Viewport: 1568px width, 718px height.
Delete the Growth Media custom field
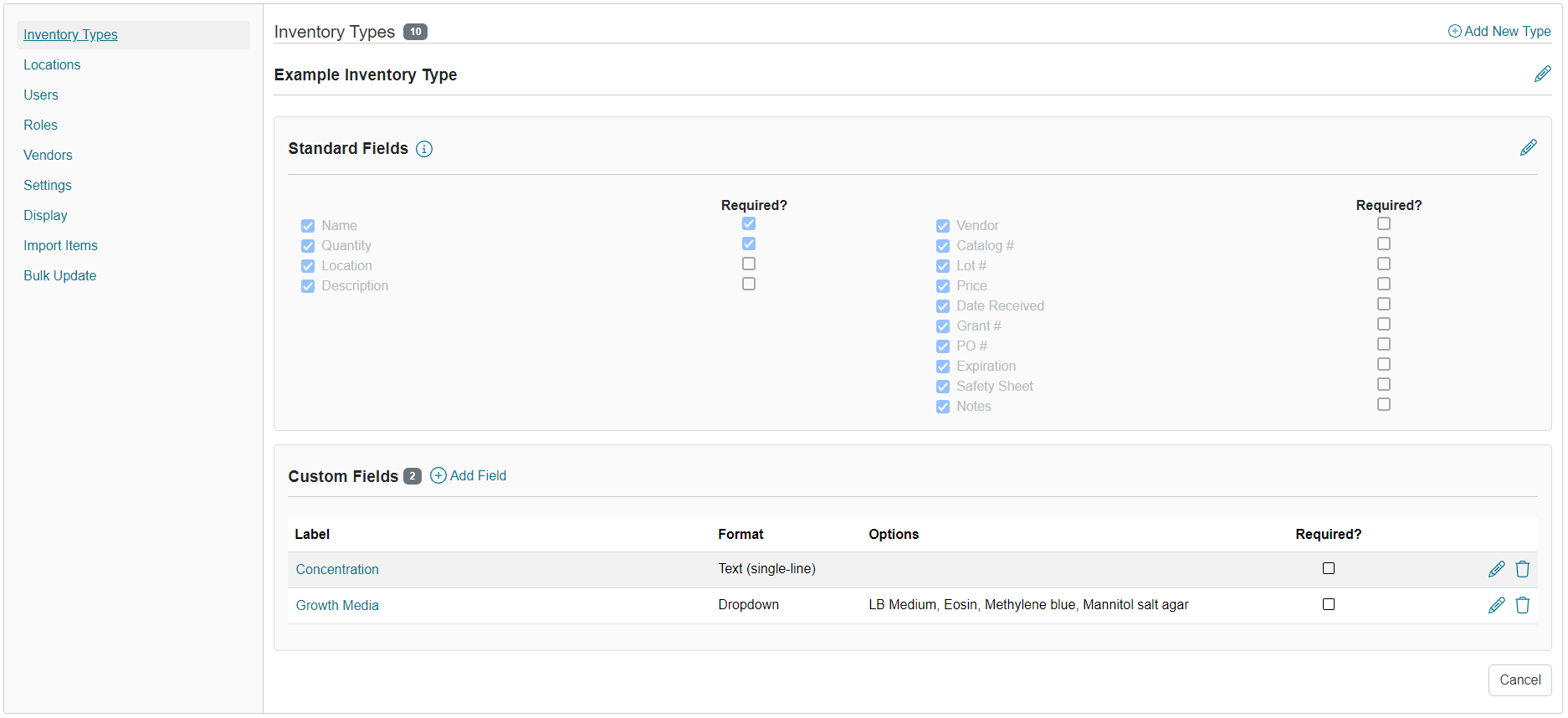click(1522, 605)
